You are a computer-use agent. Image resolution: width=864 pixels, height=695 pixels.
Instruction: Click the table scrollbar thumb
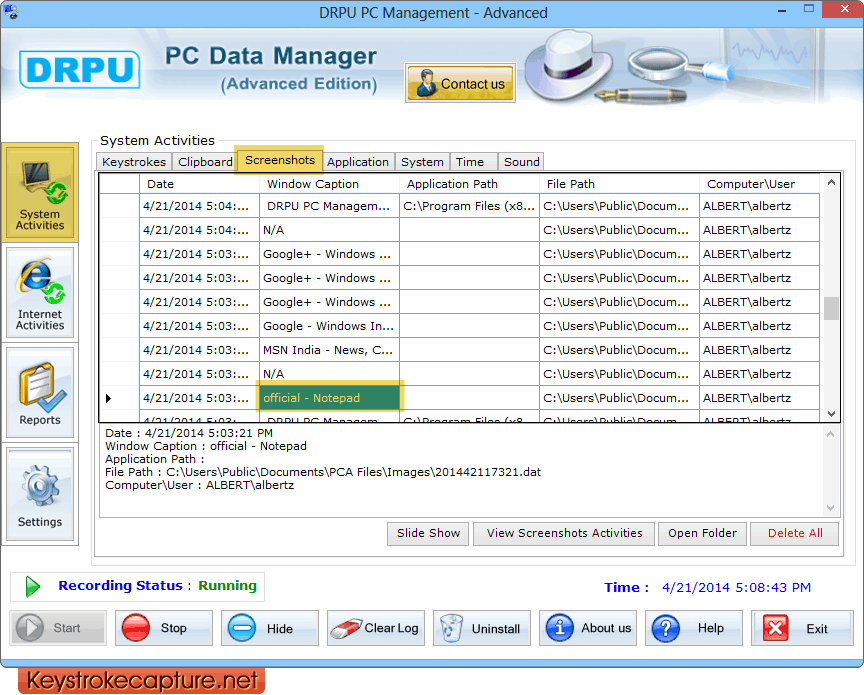pos(831,309)
